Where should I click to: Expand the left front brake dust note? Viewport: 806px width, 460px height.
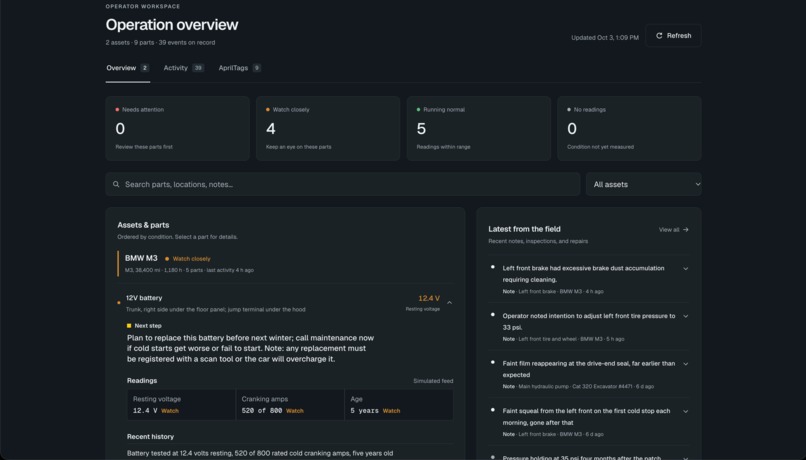[x=686, y=269]
